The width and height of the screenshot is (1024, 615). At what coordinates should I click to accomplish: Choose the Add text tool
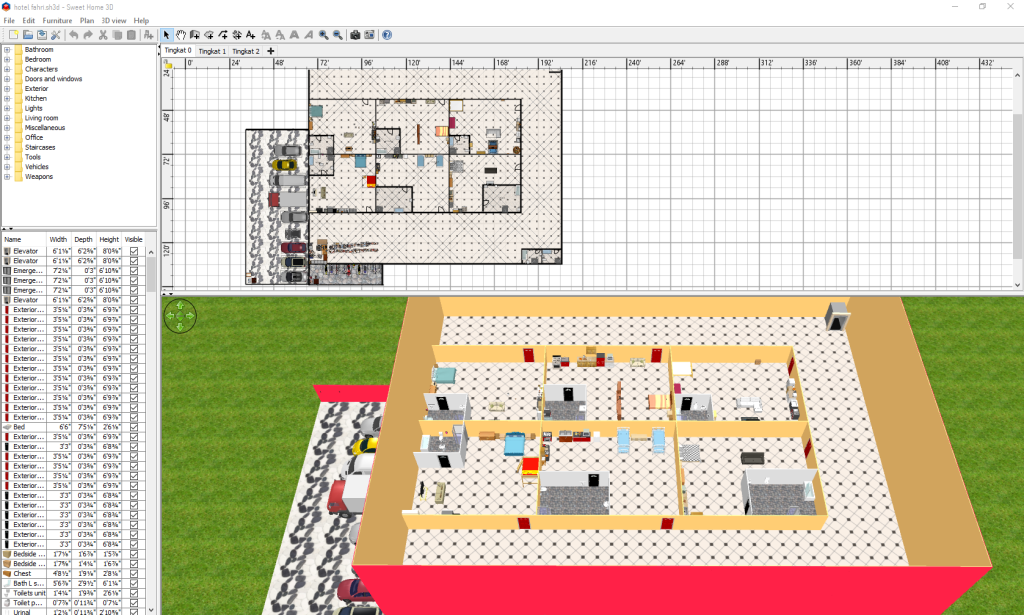251,35
